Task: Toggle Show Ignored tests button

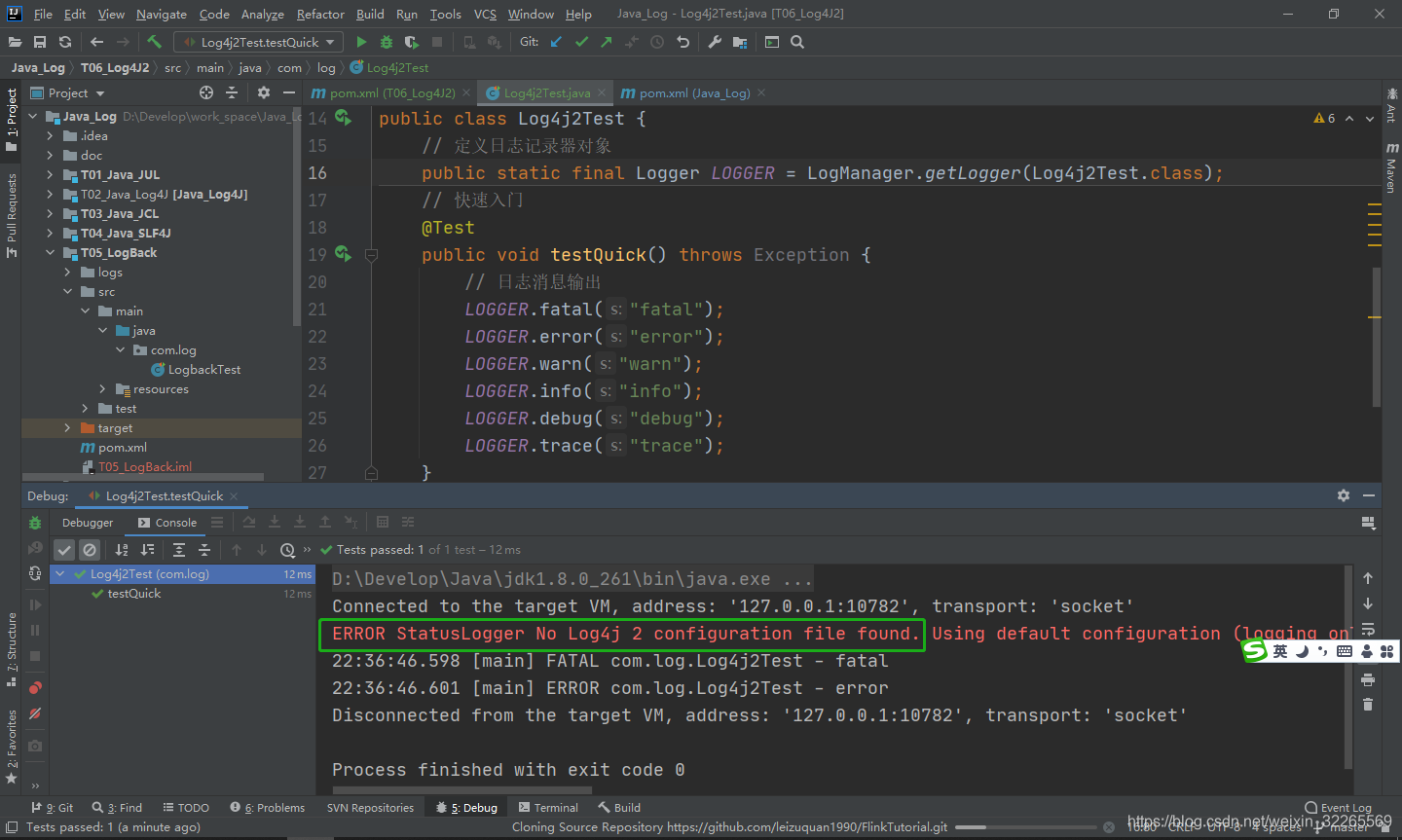Action: pyautogui.click(x=90, y=550)
